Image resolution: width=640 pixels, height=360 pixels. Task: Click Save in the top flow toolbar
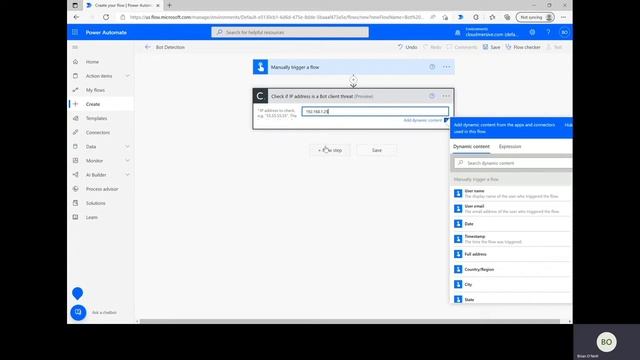(491, 47)
